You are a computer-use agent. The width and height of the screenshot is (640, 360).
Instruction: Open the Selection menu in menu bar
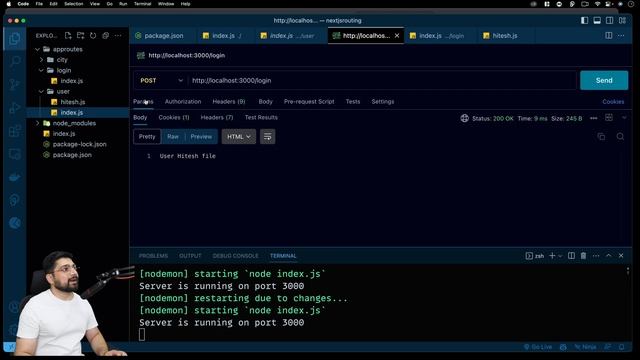point(73,4)
